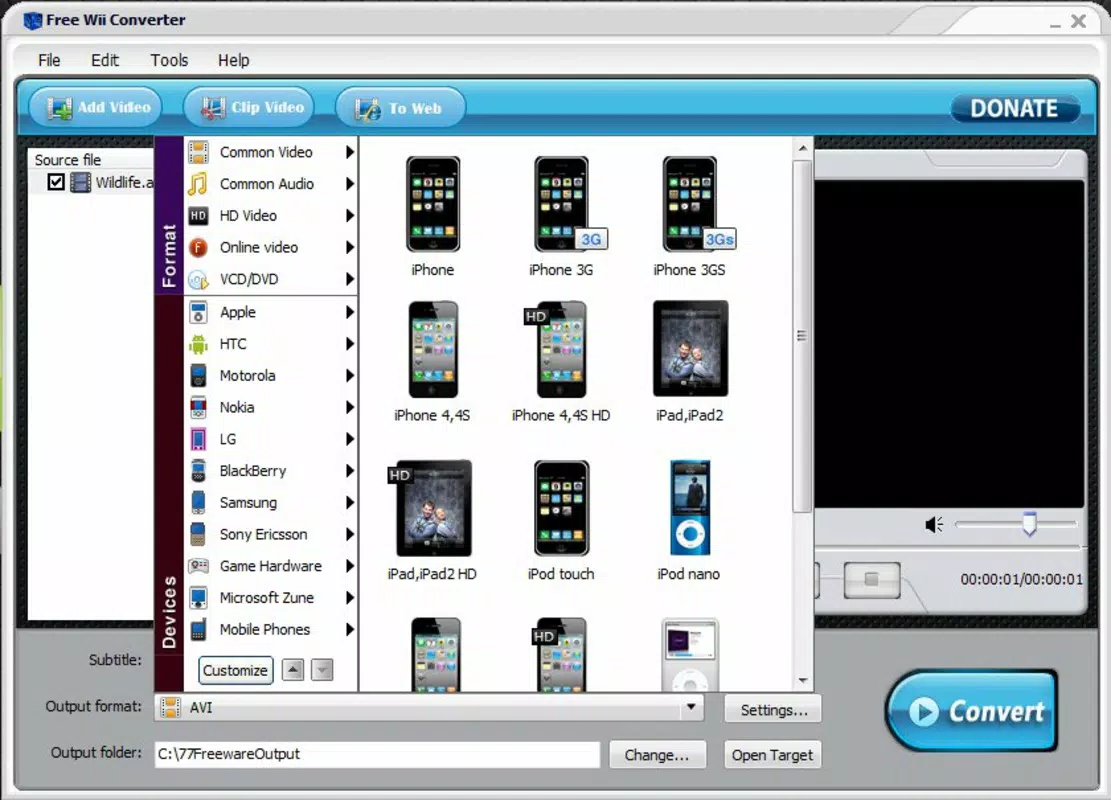Choose the iPod nano profile icon
Image resolution: width=1111 pixels, height=800 pixels.
689,507
